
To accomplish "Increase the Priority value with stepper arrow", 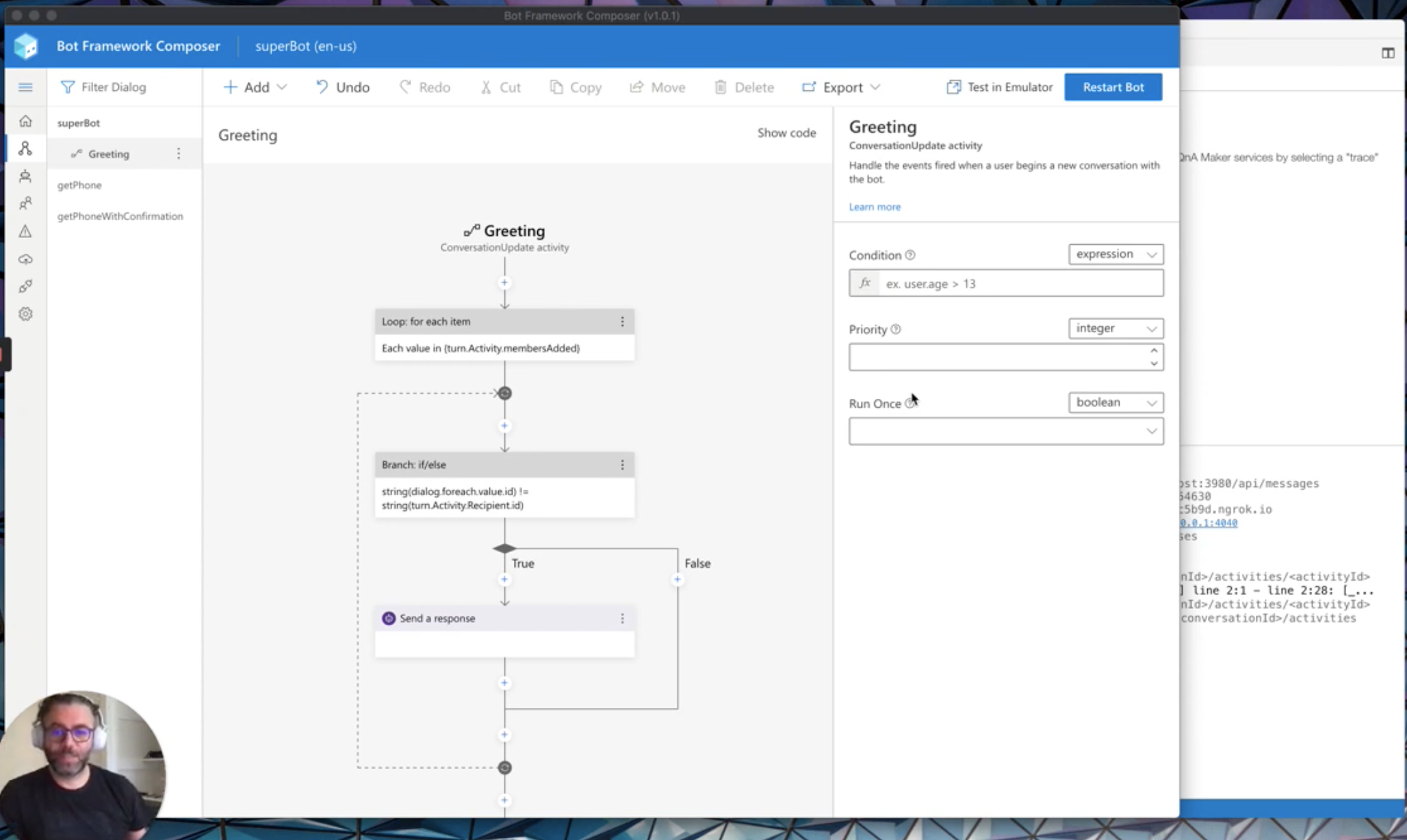I will tap(1154, 350).
